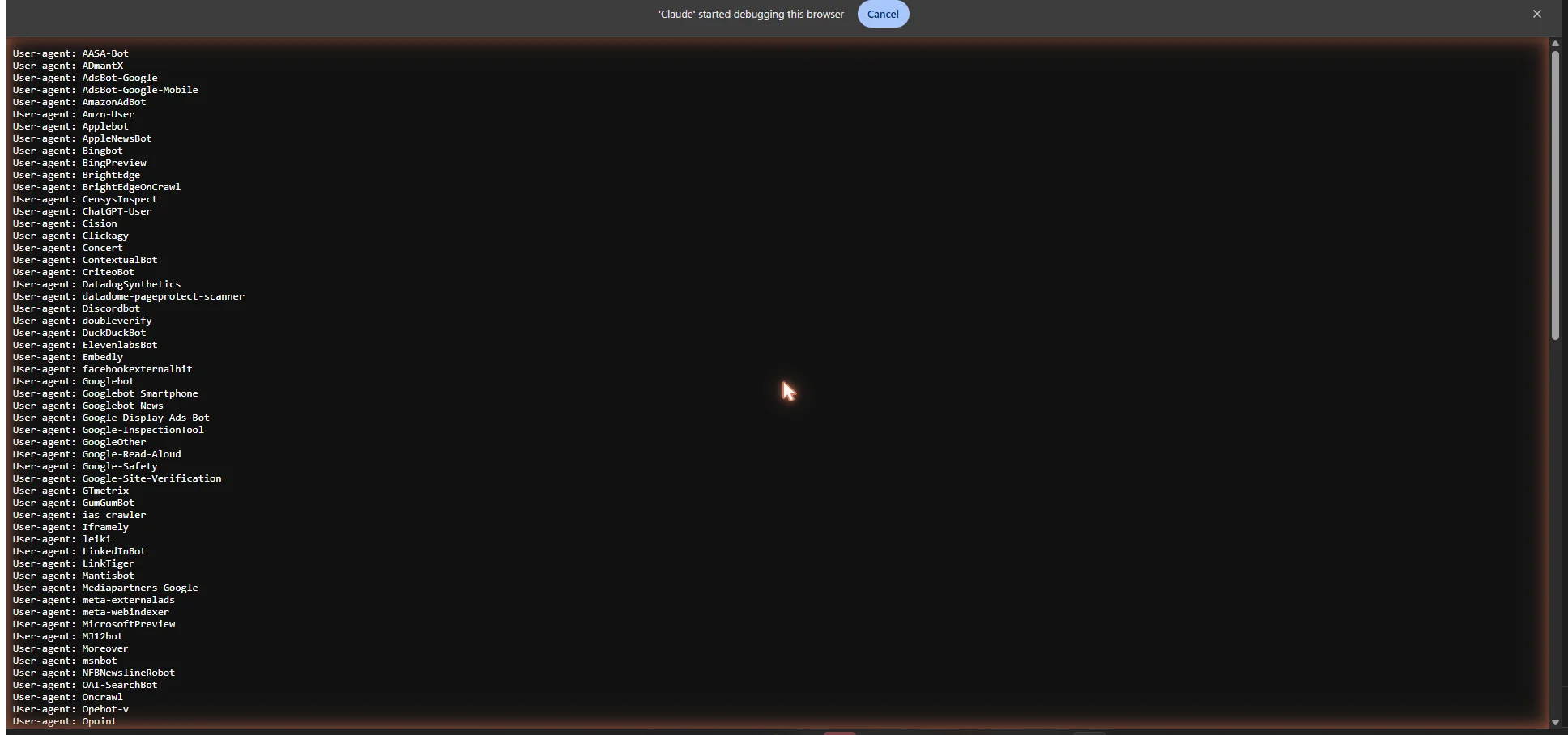
Task: Select the 'meta-externalads' entry
Action: tap(94, 600)
